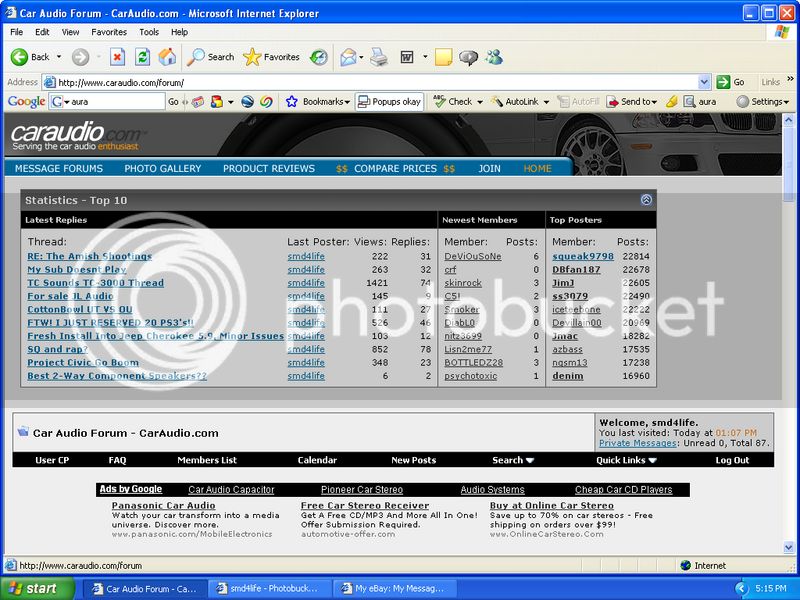
Task: Switch to 'smd4life - Photobuck...' taskbar window
Action: (268, 588)
